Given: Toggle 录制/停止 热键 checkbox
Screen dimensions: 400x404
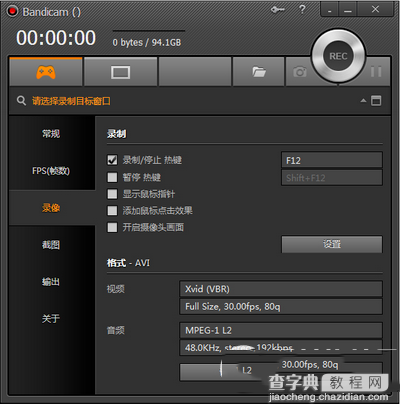Looking at the screenshot, I should click(x=112, y=160).
